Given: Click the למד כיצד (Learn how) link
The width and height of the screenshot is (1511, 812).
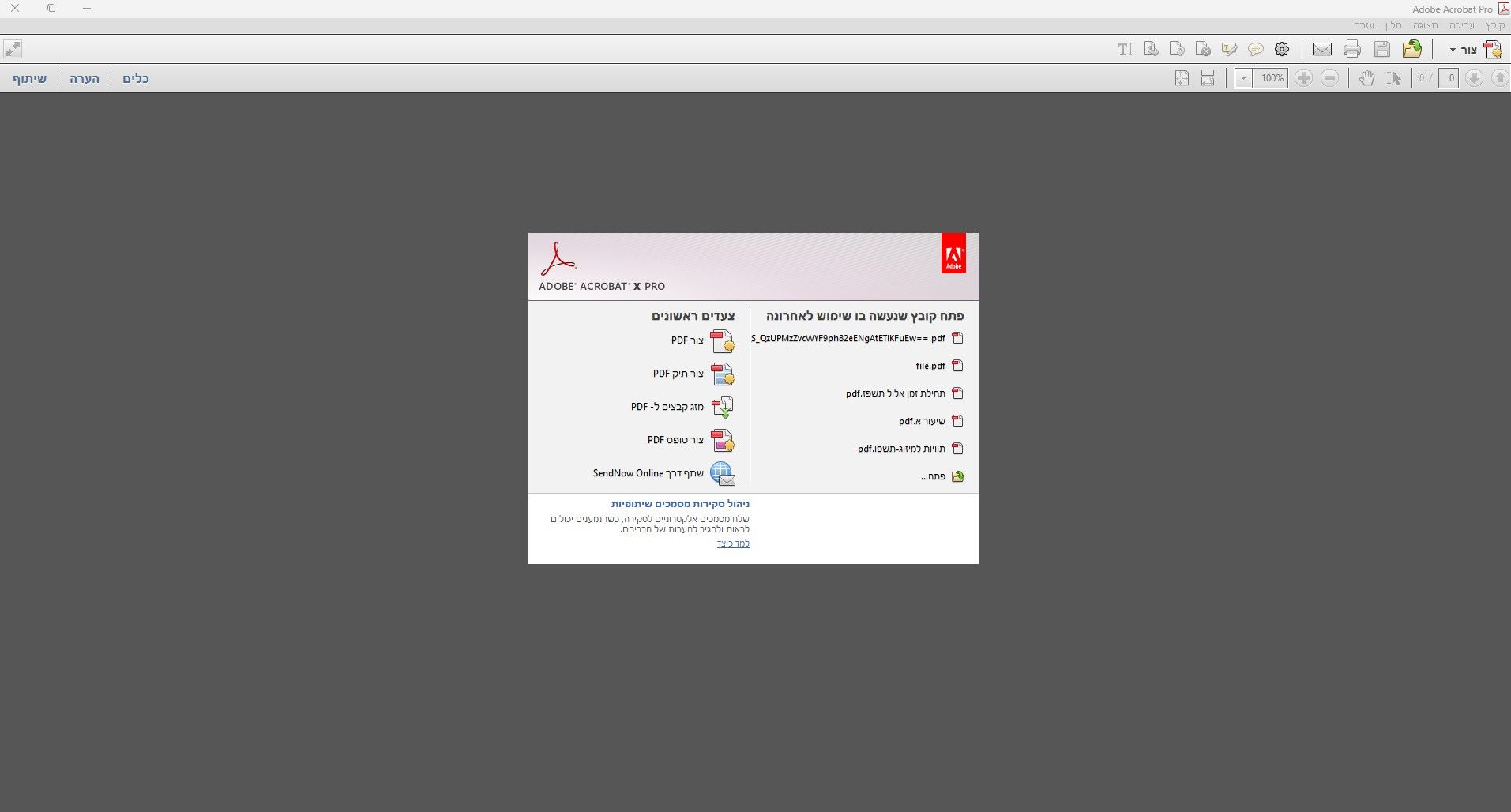Looking at the screenshot, I should (x=733, y=543).
